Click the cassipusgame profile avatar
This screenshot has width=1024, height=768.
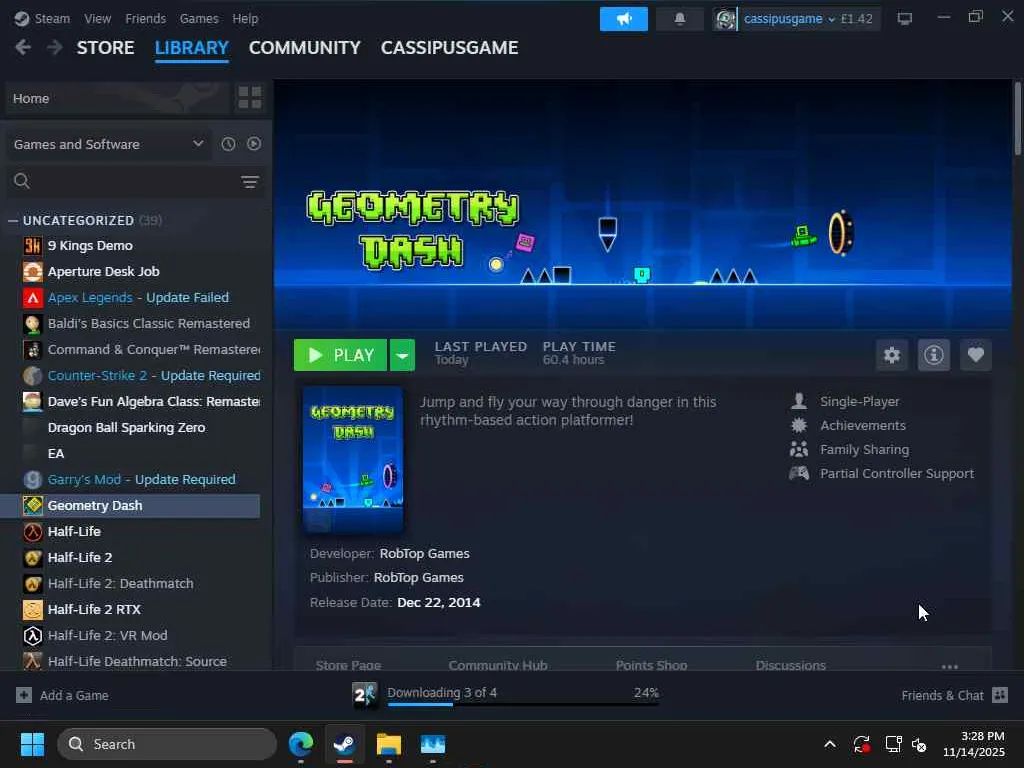pyautogui.click(x=725, y=19)
